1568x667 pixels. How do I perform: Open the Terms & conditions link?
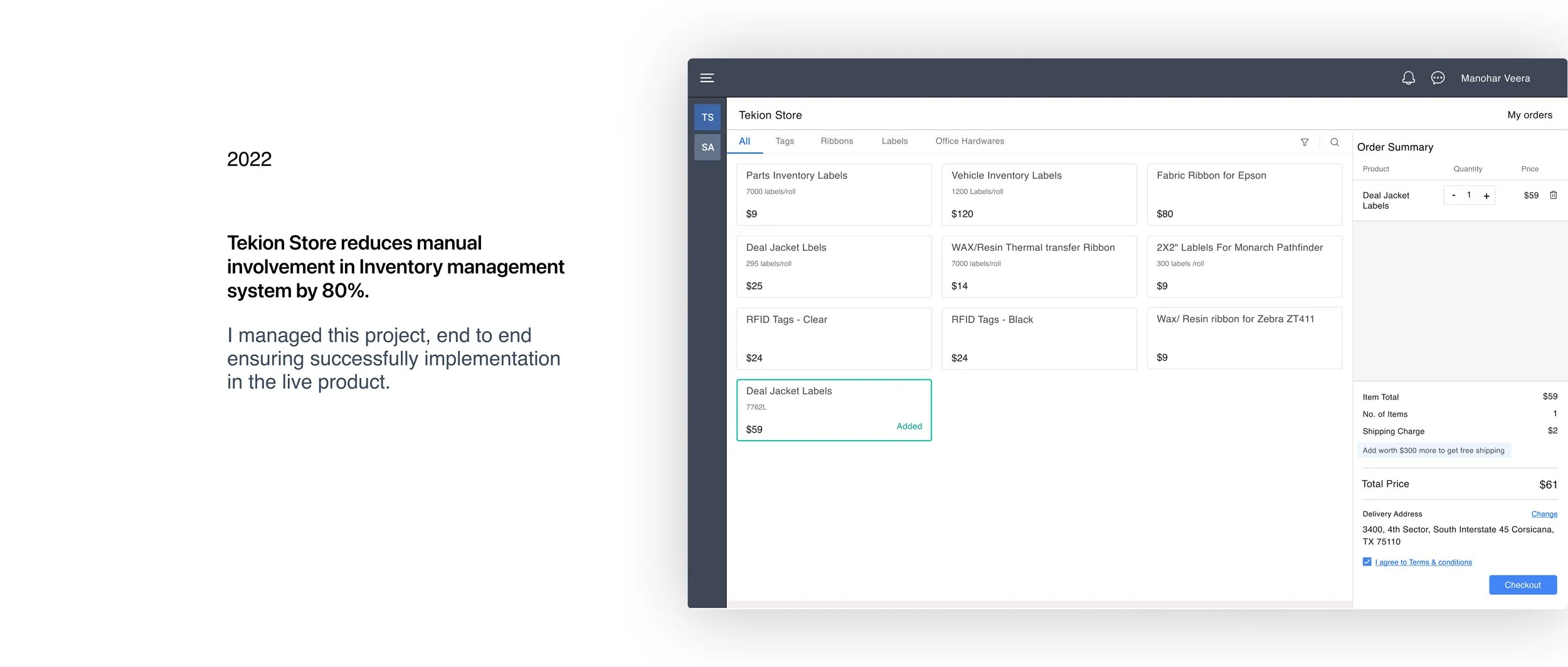coord(1423,562)
